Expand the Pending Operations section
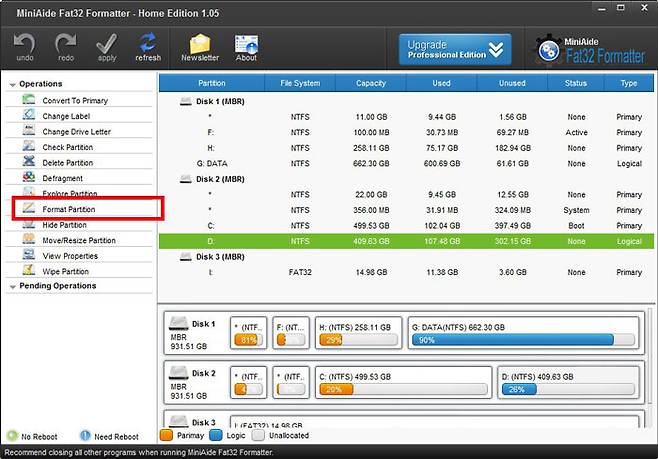This screenshot has height=459, width=658. 12,286
